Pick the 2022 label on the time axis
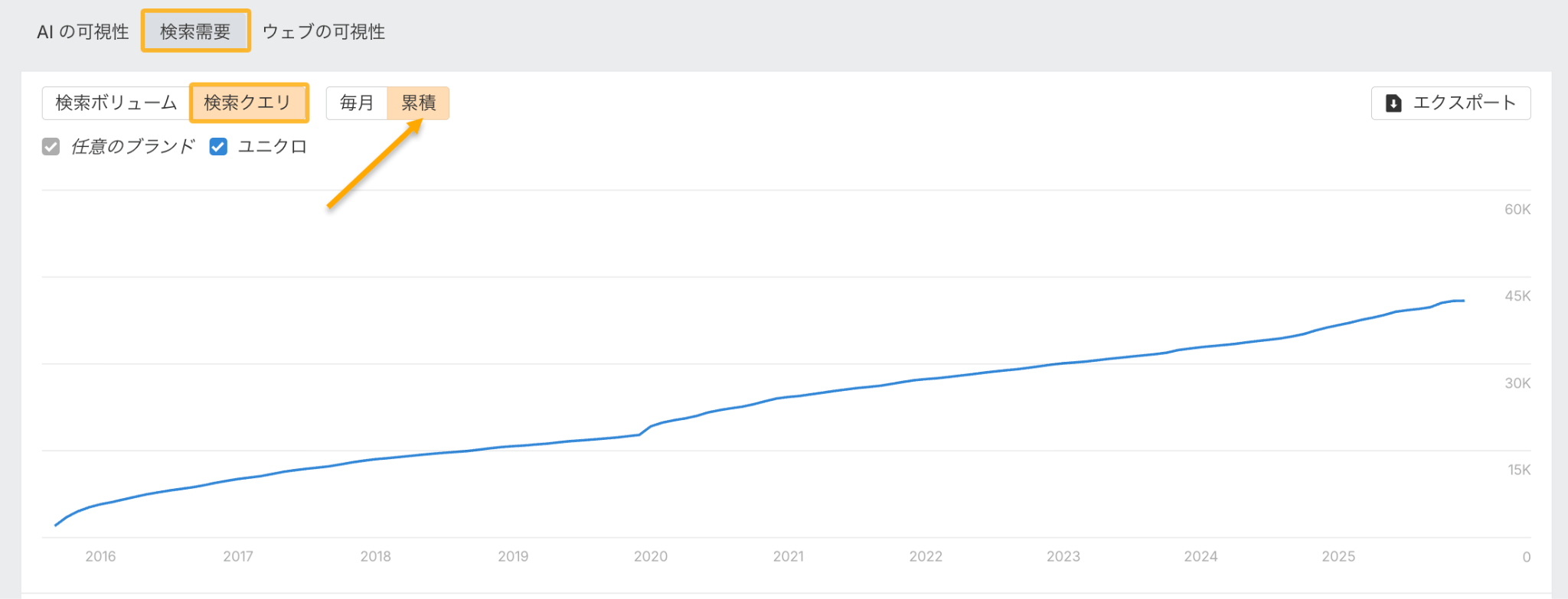 925,556
